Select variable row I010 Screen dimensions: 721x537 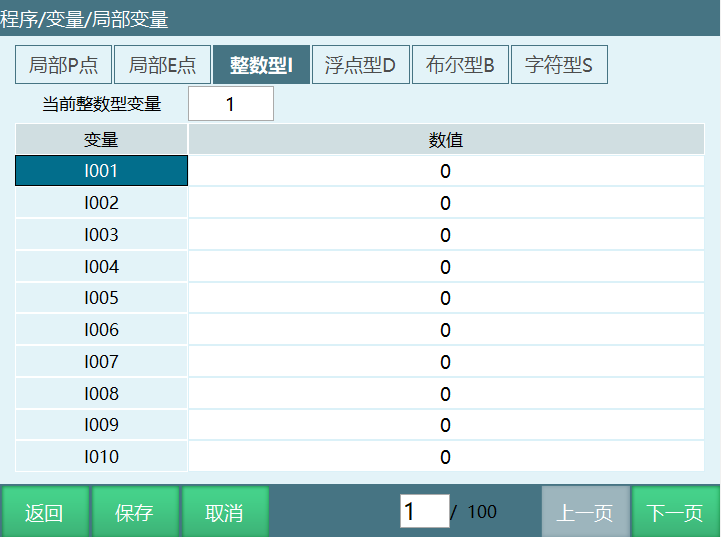101,457
